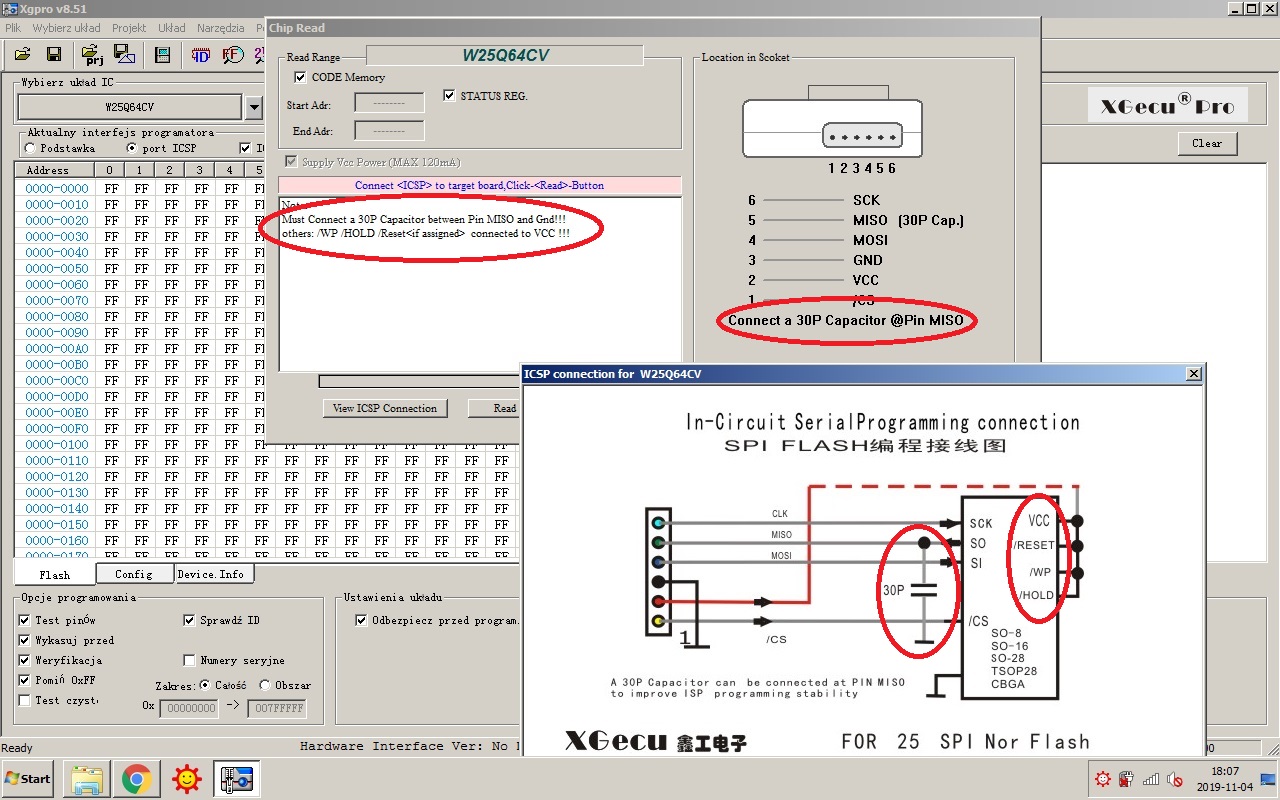Screen dimensions: 1280x800
Task: Click the Chip Read dialog title bar
Action: pos(652,28)
